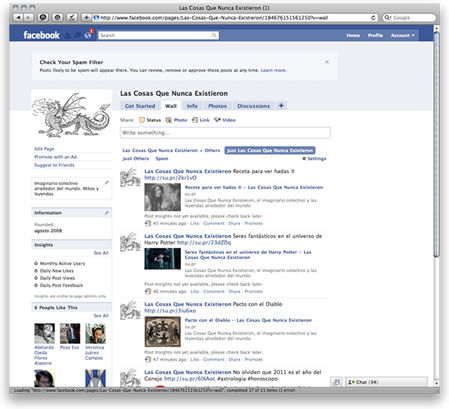Click Share on the 46 minutes ago post
The image size is (449, 409).
coord(234,291)
